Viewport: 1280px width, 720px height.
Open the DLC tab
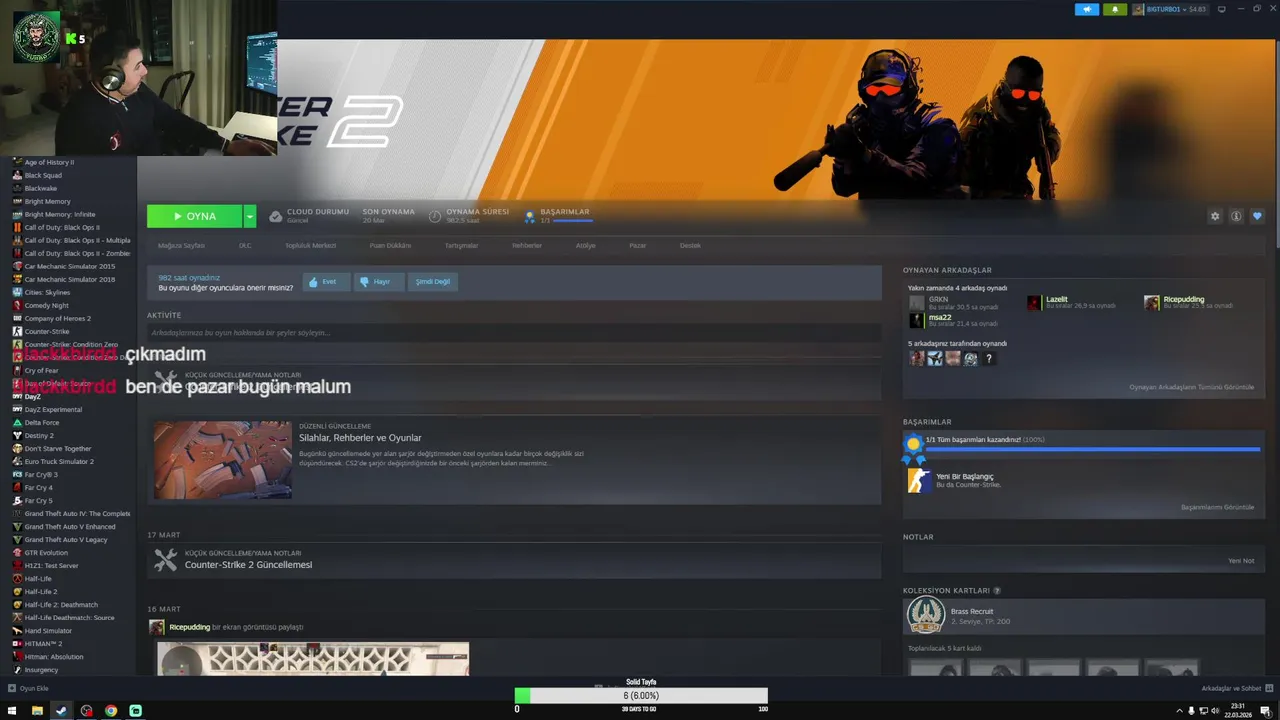pos(245,245)
